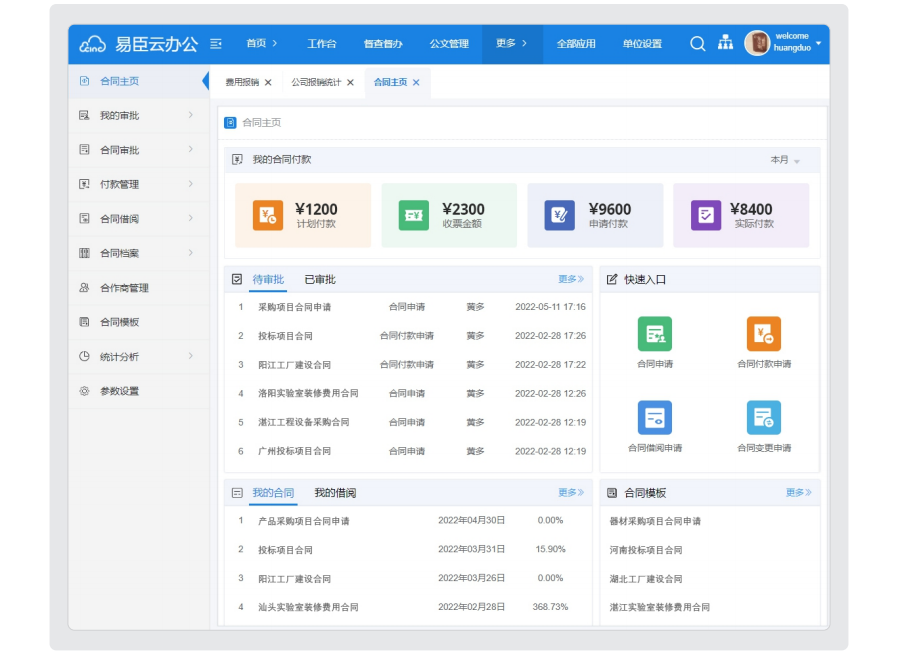Viewport: 897px width, 655px height.
Task: Expand the 我的审批 sidebar chevron
Action: pos(190,115)
